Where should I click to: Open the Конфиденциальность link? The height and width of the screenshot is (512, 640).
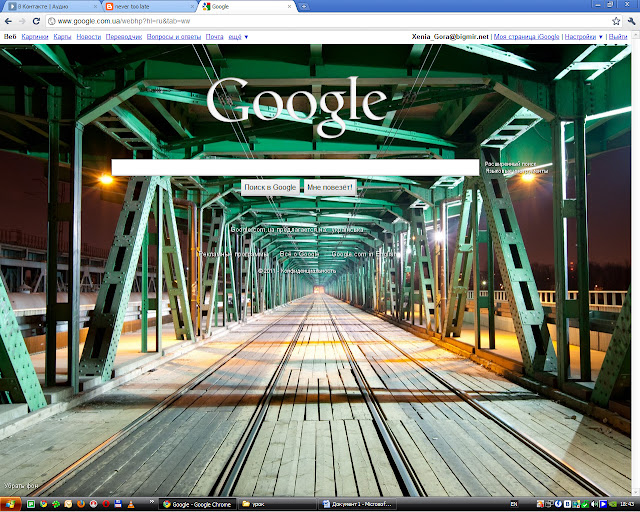pos(309,271)
